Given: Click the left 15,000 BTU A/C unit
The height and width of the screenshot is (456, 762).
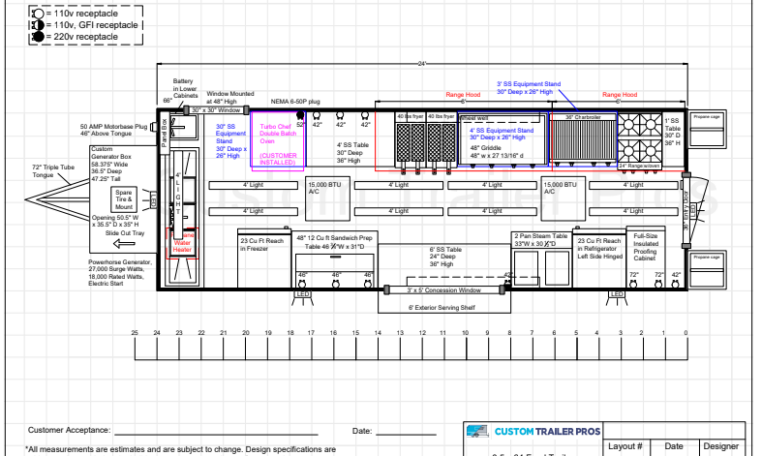Looking at the screenshot, I should pyautogui.click(x=325, y=190).
